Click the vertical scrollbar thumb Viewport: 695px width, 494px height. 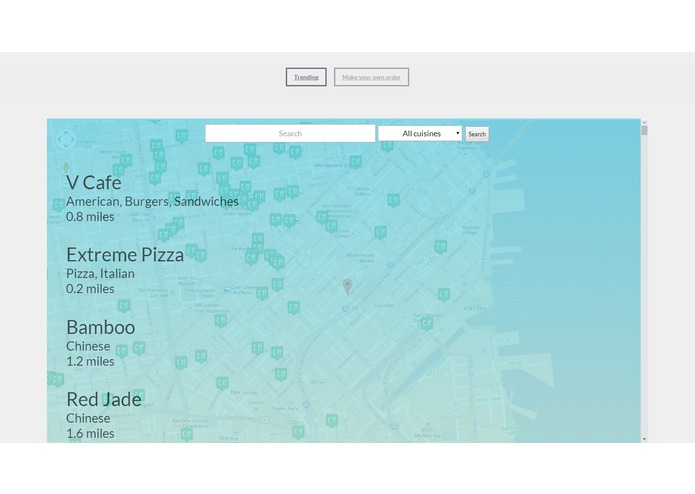pyautogui.click(x=644, y=130)
